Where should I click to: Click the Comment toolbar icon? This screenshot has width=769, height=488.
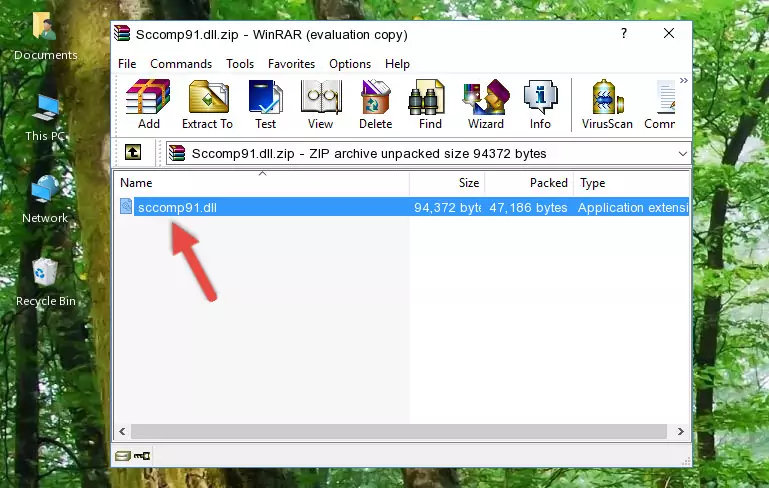pyautogui.click(x=660, y=104)
